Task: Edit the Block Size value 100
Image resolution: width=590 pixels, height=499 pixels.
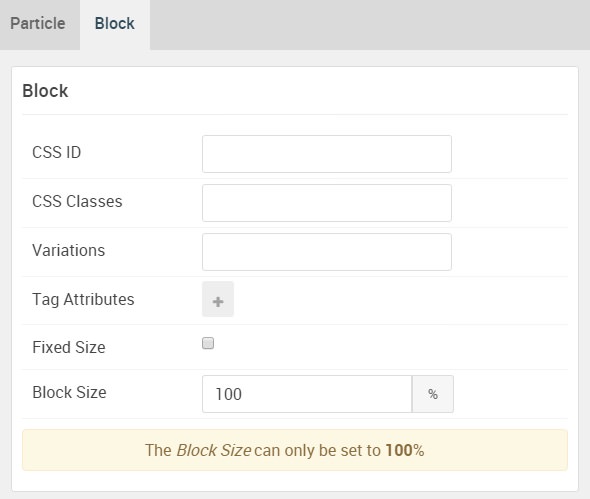Action: [307, 394]
